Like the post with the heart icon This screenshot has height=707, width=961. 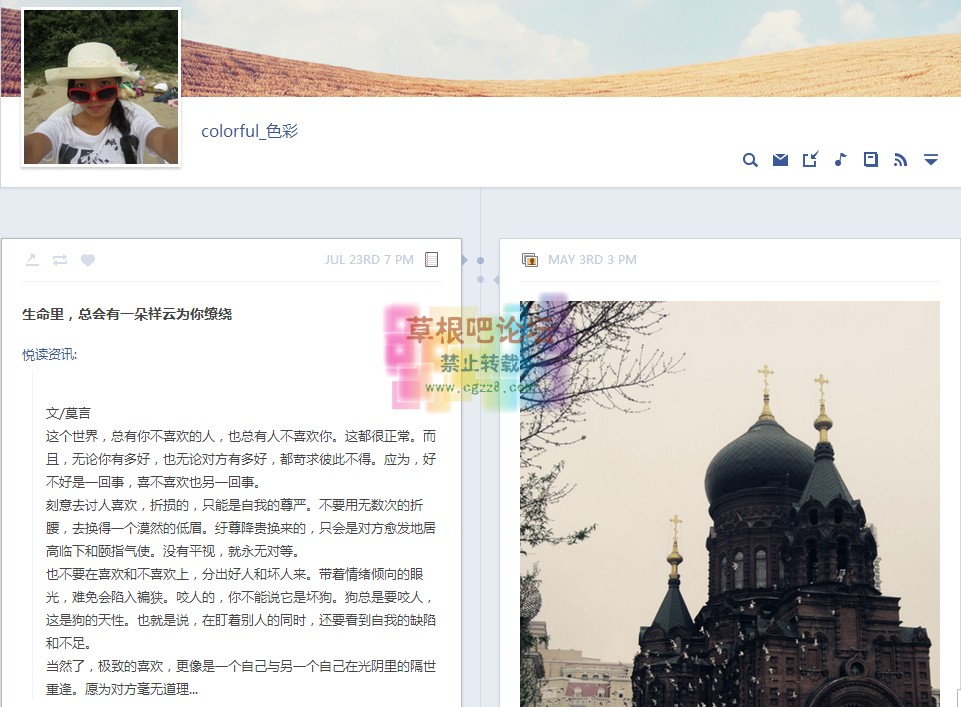(x=88, y=260)
